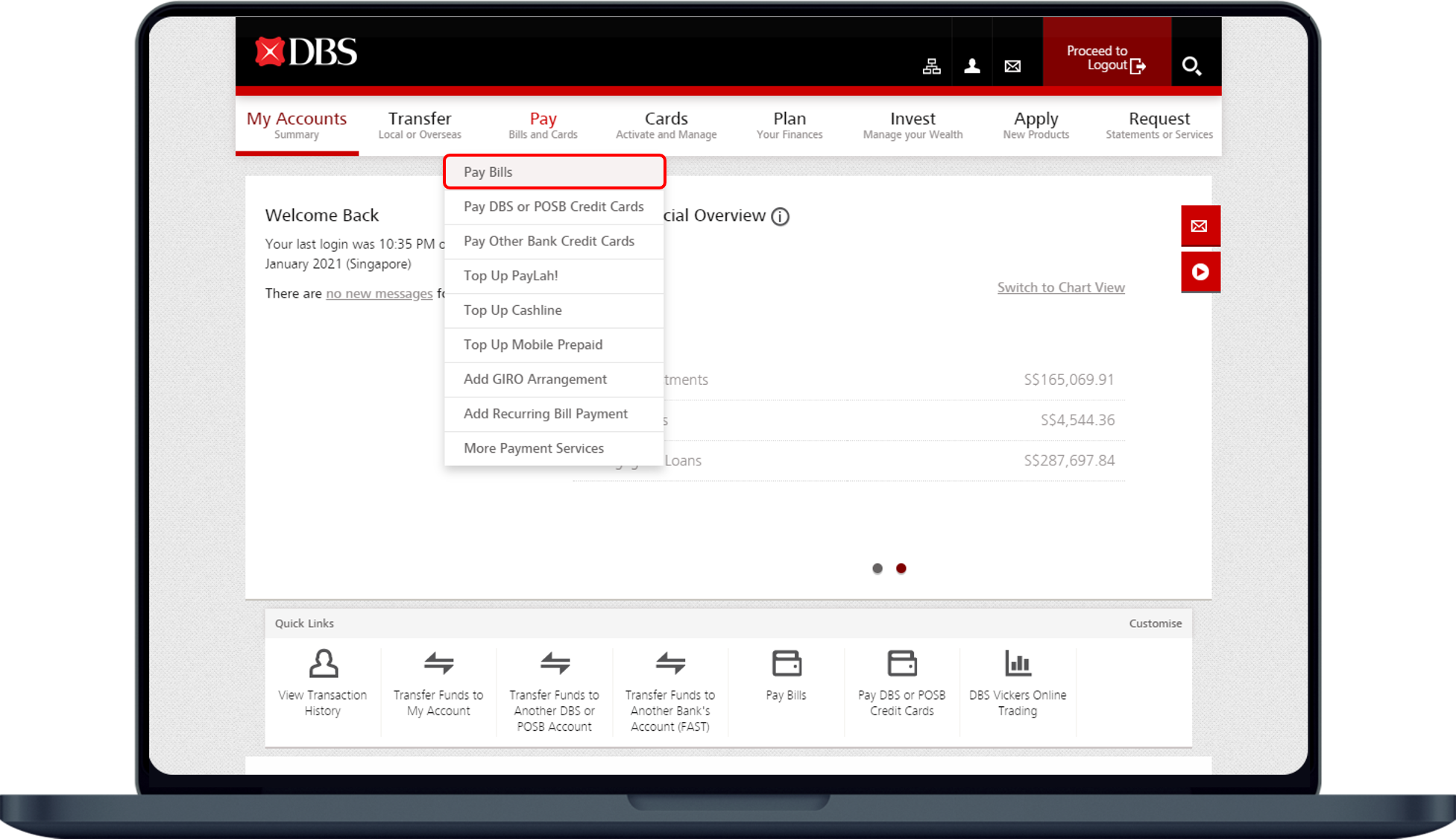Click Welcome Back heading
1456x839 pixels.
[x=322, y=216]
